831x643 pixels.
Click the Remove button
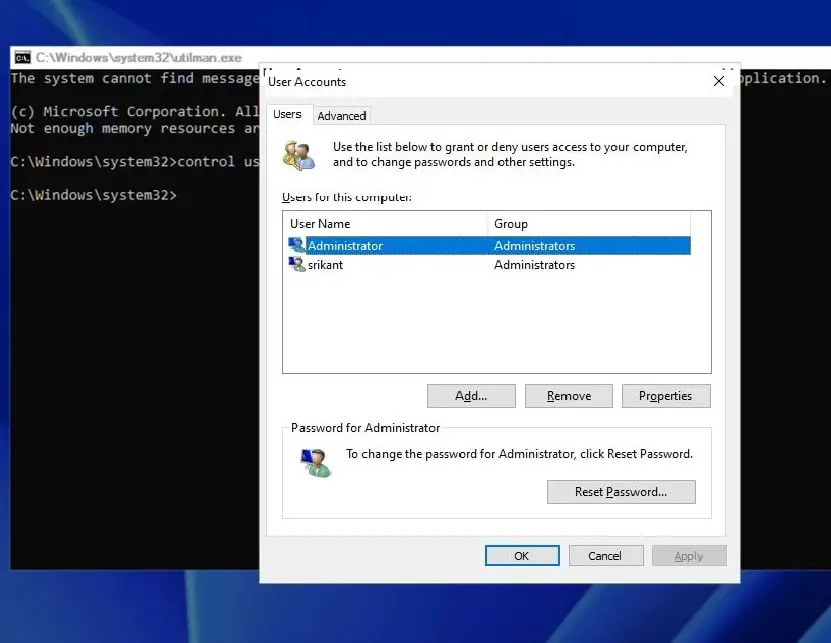[x=569, y=396]
